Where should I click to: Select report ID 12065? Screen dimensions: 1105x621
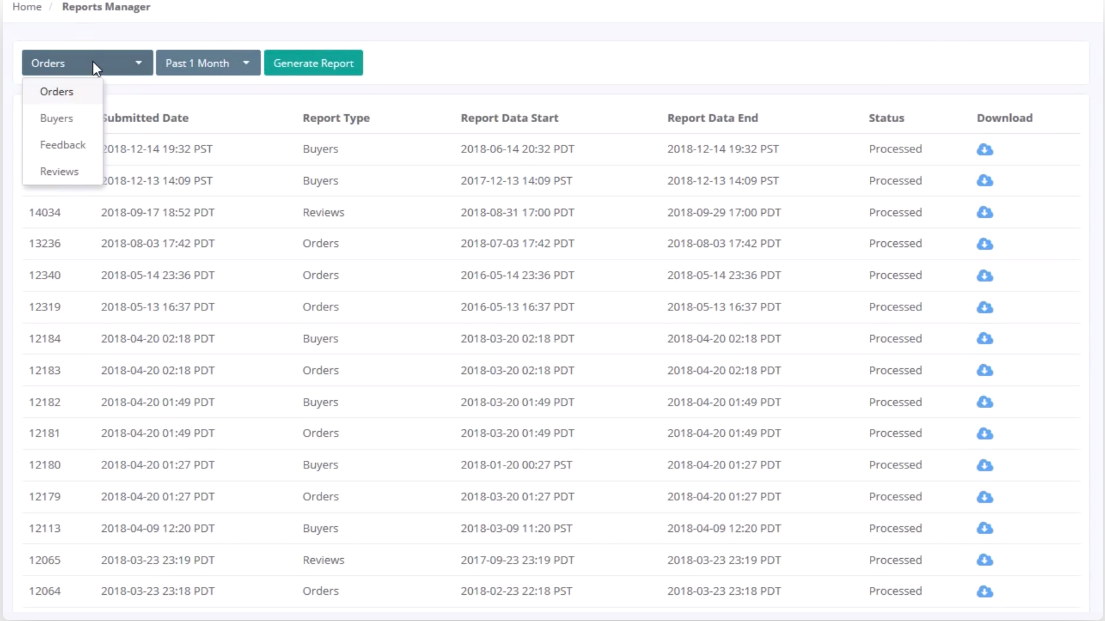coord(44,560)
